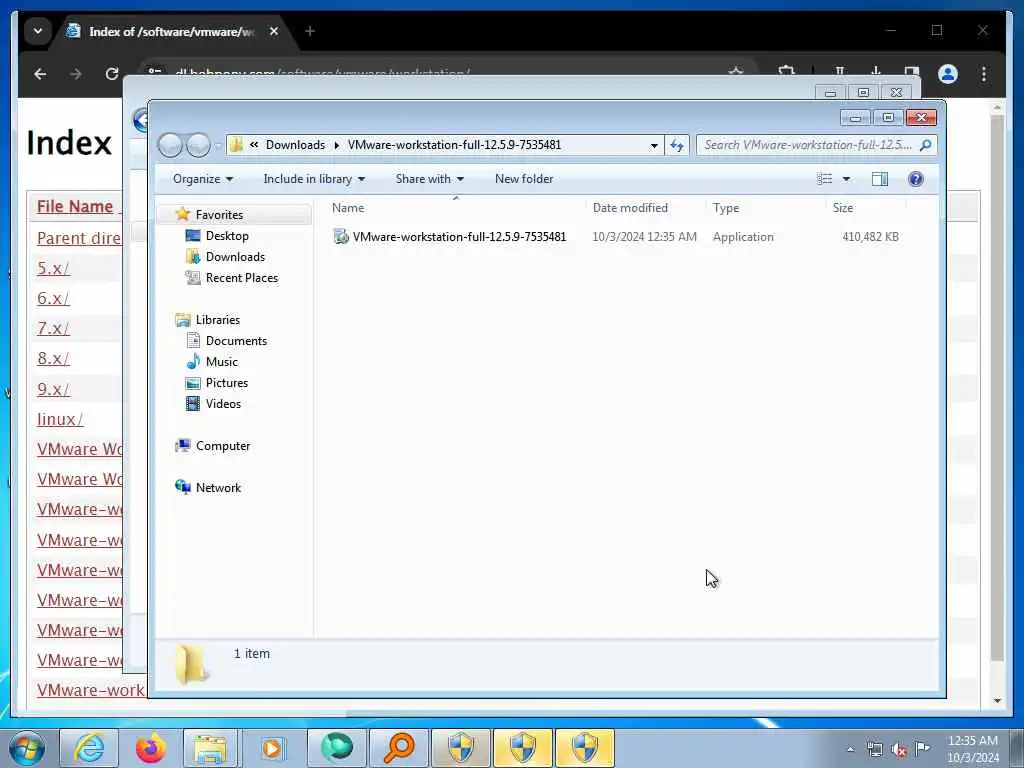Open recent pages dropdown beside forward button
The height and width of the screenshot is (768, 1024).
coord(218,146)
